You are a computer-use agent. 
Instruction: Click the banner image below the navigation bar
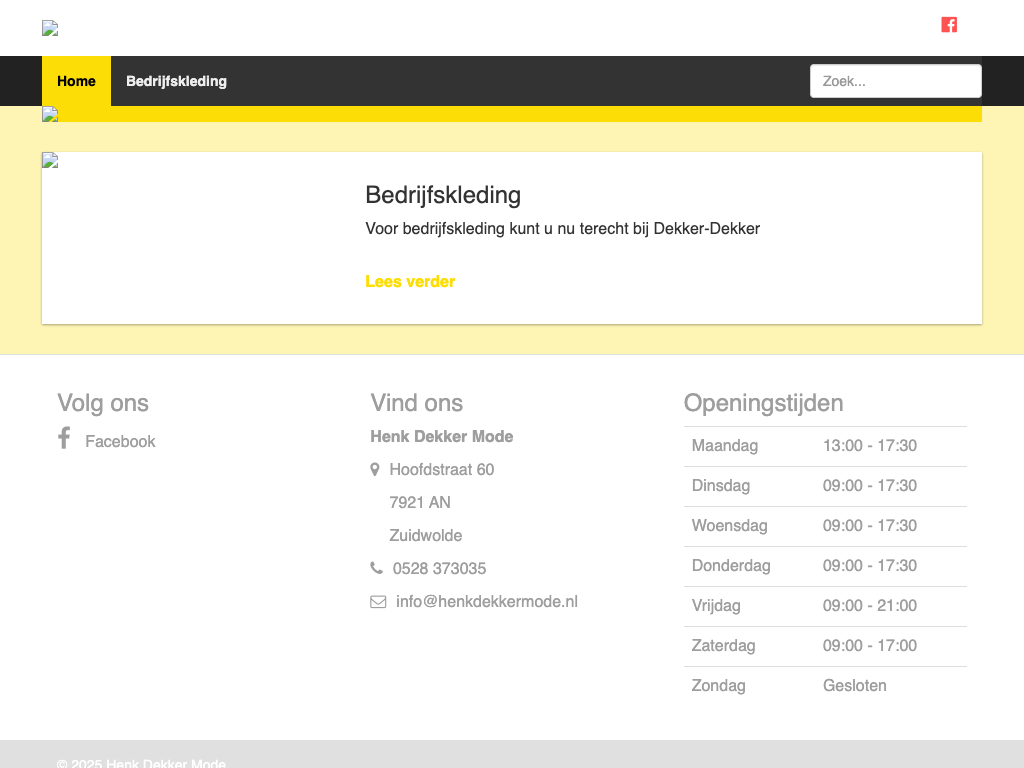tap(50, 114)
